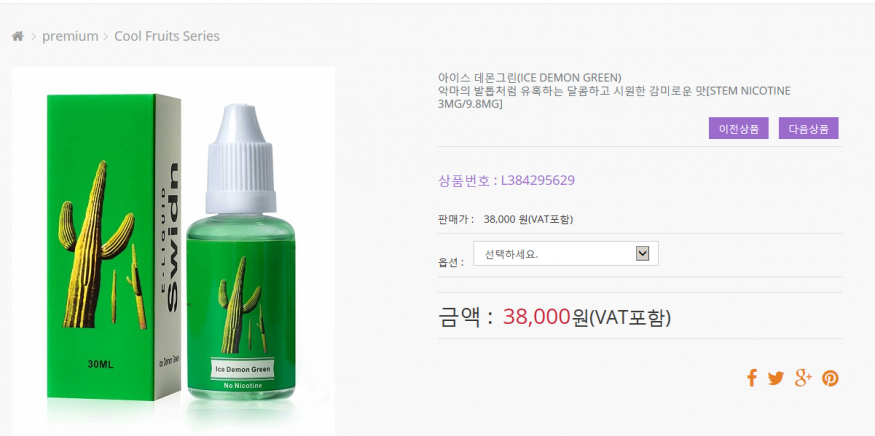Image resolution: width=875 pixels, height=436 pixels.
Task: Open the premium breadcrumb category
Action: coord(70,36)
